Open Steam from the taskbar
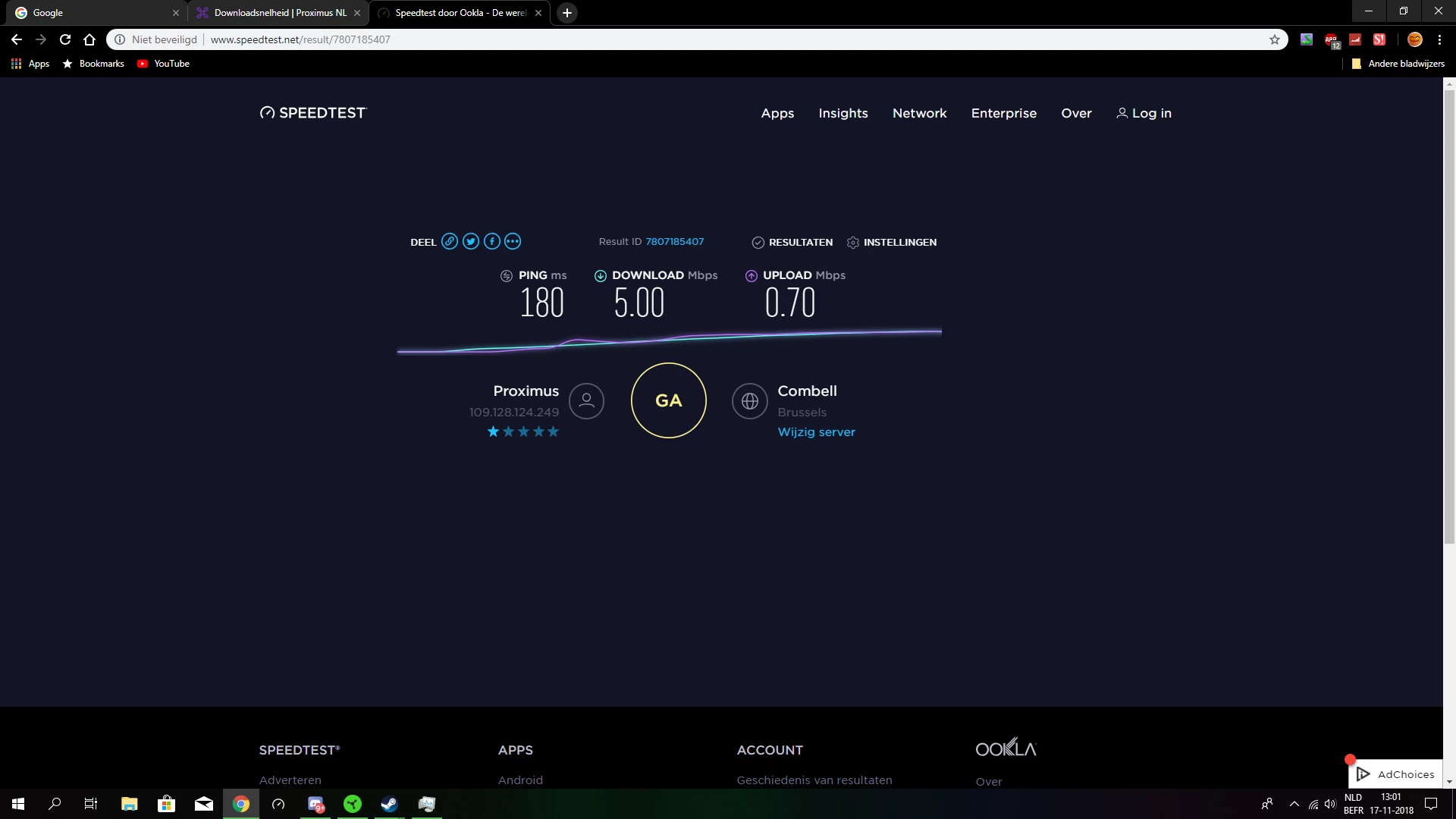This screenshot has height=819, width=1456. pos(389,804)
